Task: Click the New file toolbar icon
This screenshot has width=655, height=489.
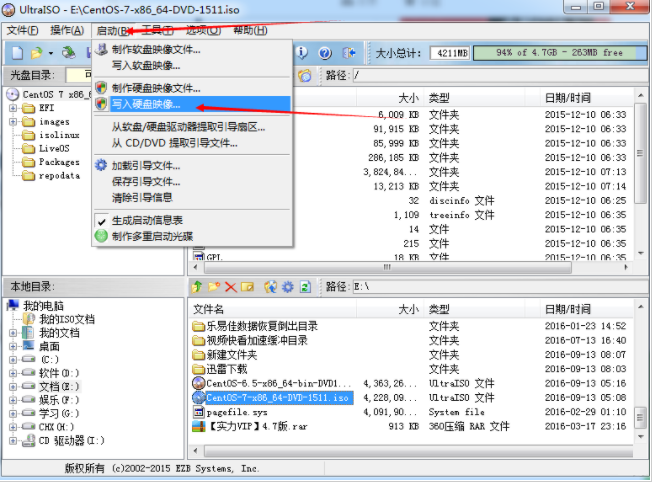Action: click(x=17, y=53)
